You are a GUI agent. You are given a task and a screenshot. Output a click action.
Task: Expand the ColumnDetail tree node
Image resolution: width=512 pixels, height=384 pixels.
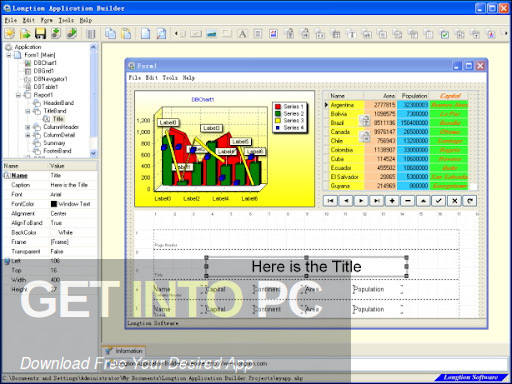(x=28, y=135)
